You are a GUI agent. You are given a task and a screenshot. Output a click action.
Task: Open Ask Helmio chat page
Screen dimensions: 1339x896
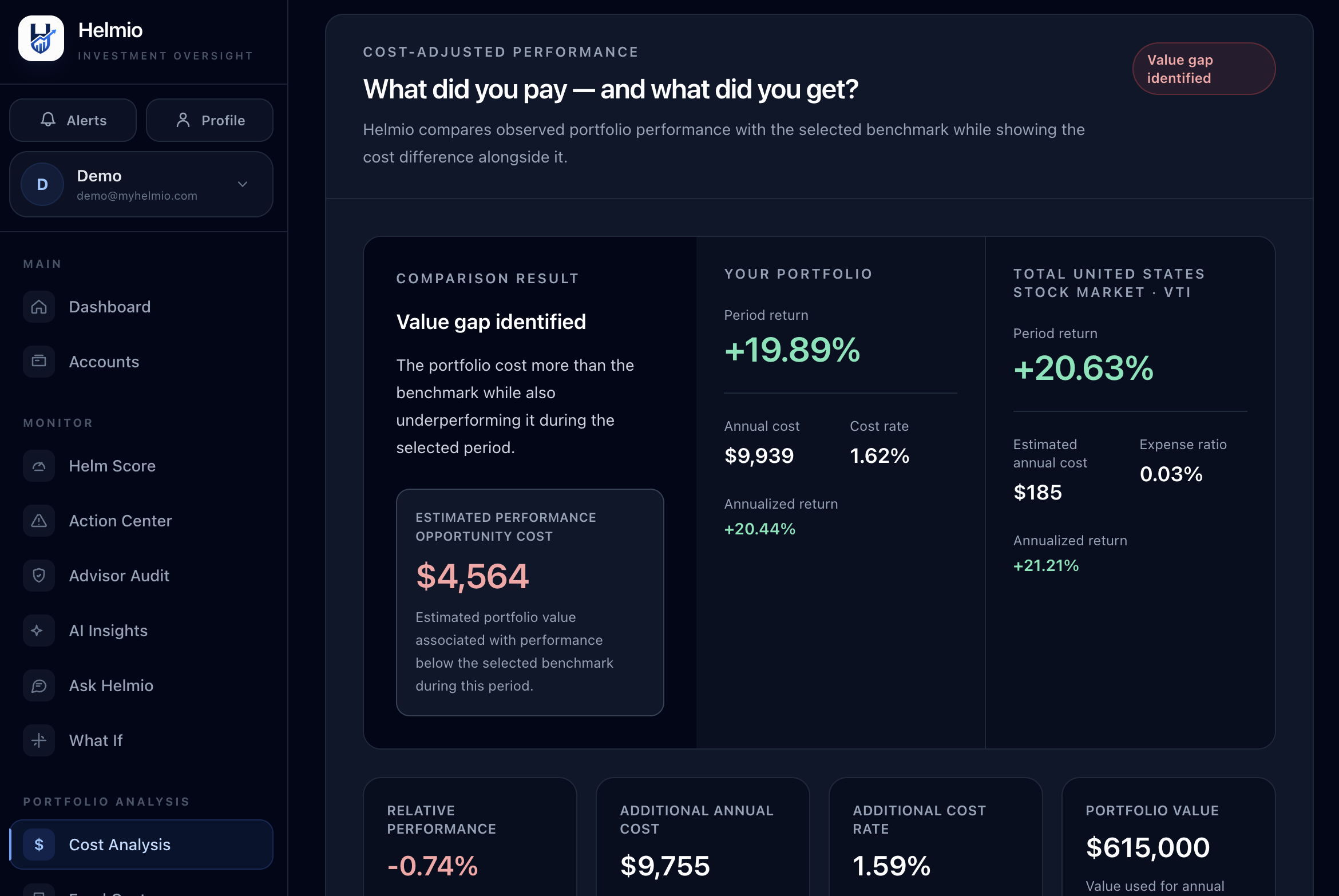pos(141,685)
